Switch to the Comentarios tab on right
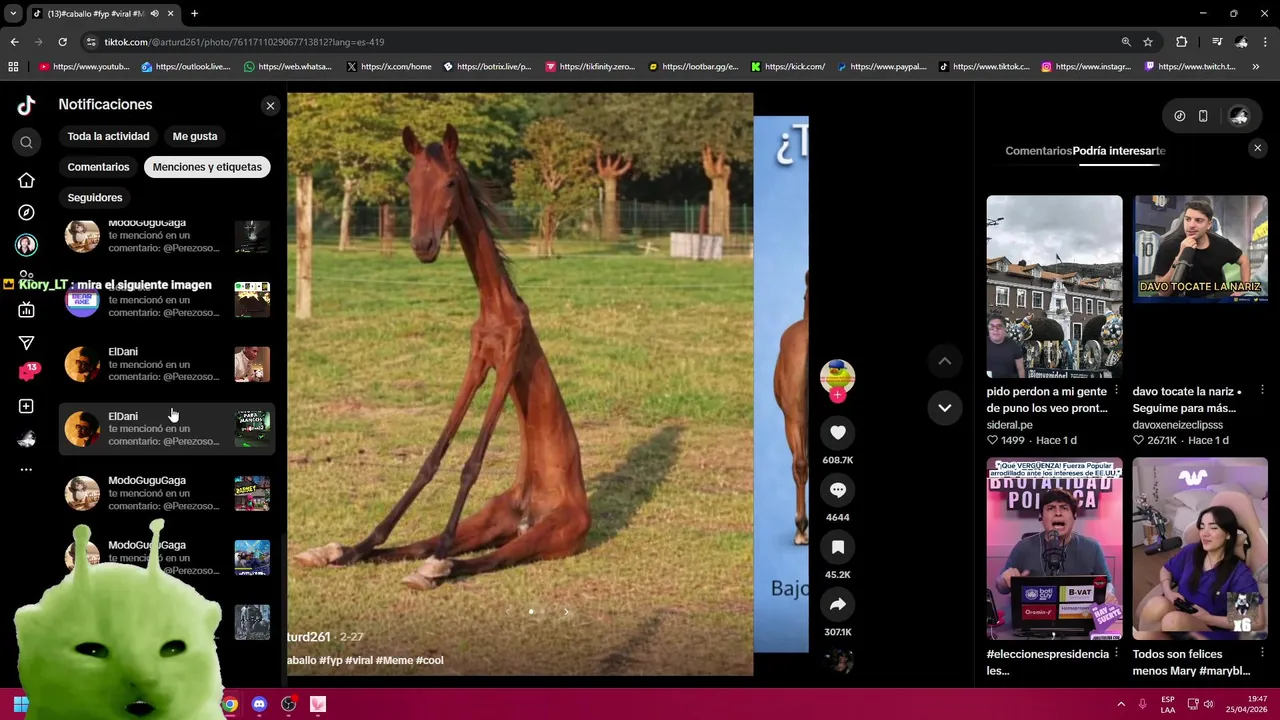 tap(1038, 151)
